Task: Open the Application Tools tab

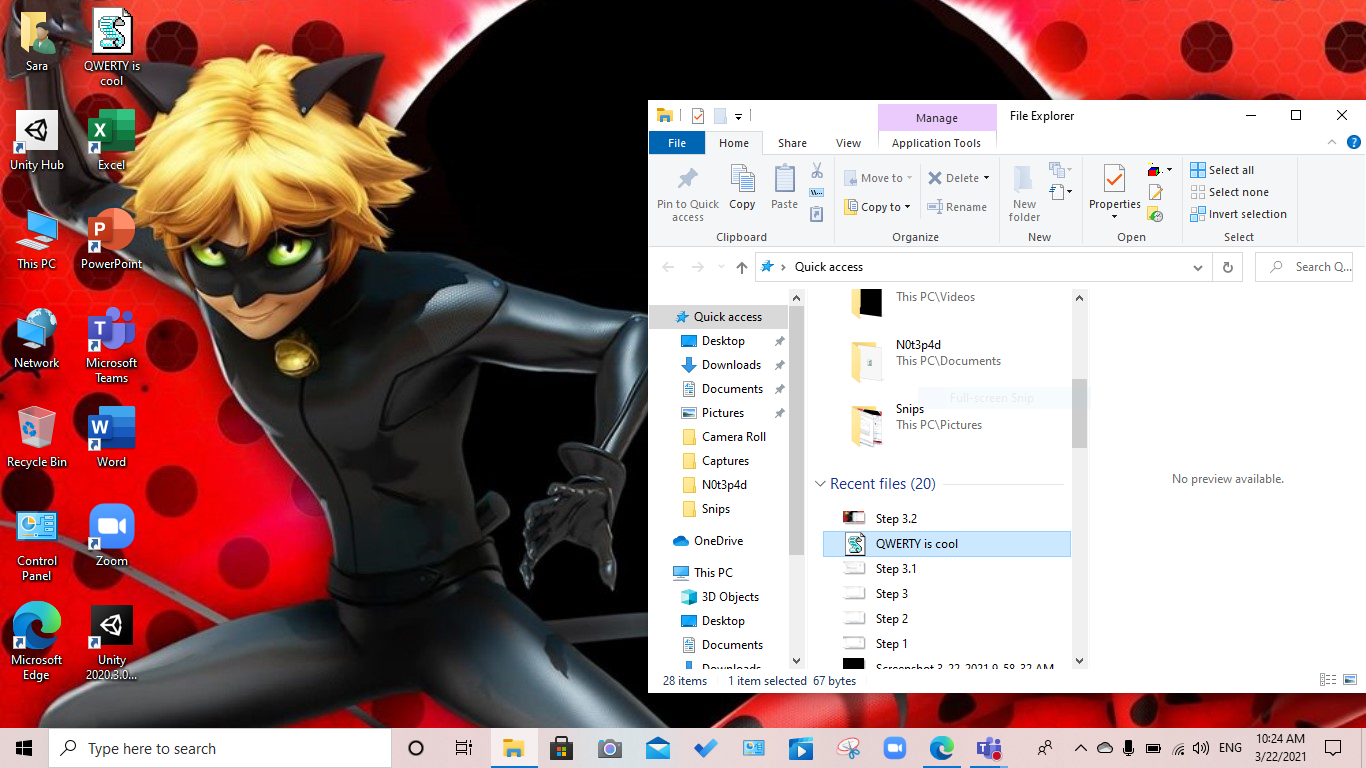Action: click(937, 143)
